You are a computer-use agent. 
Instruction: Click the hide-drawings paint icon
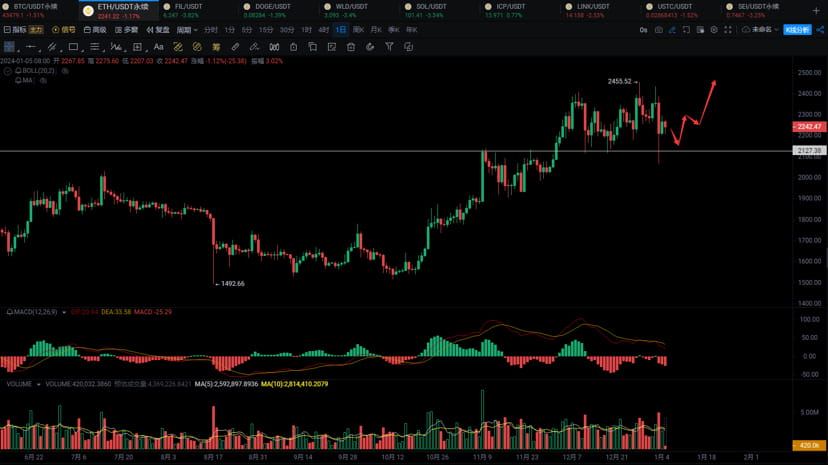[370, 47]
